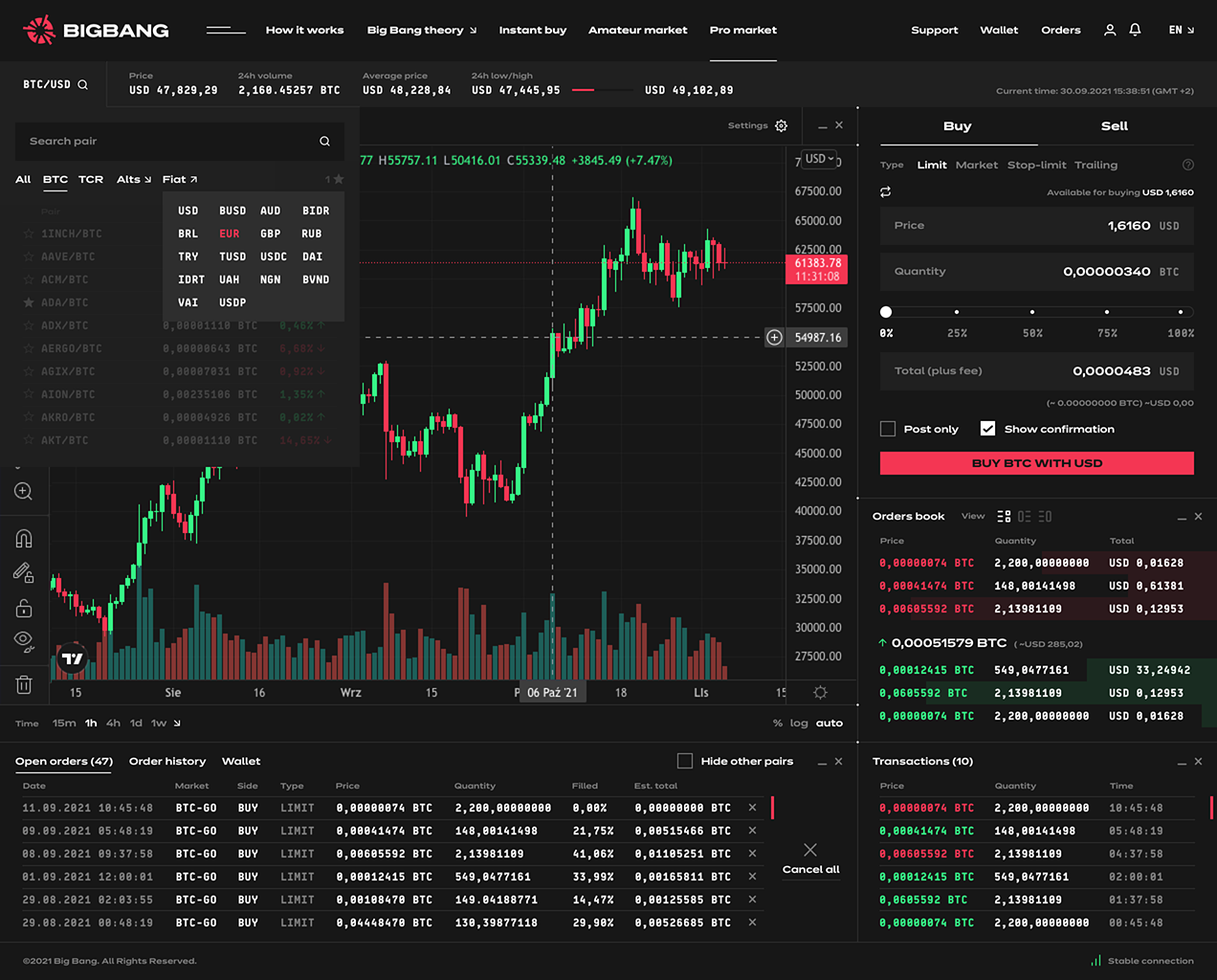This screenshot has height=980, width=1217.
Task: Set quantity slider to 50% mark
Action: 1031,311
